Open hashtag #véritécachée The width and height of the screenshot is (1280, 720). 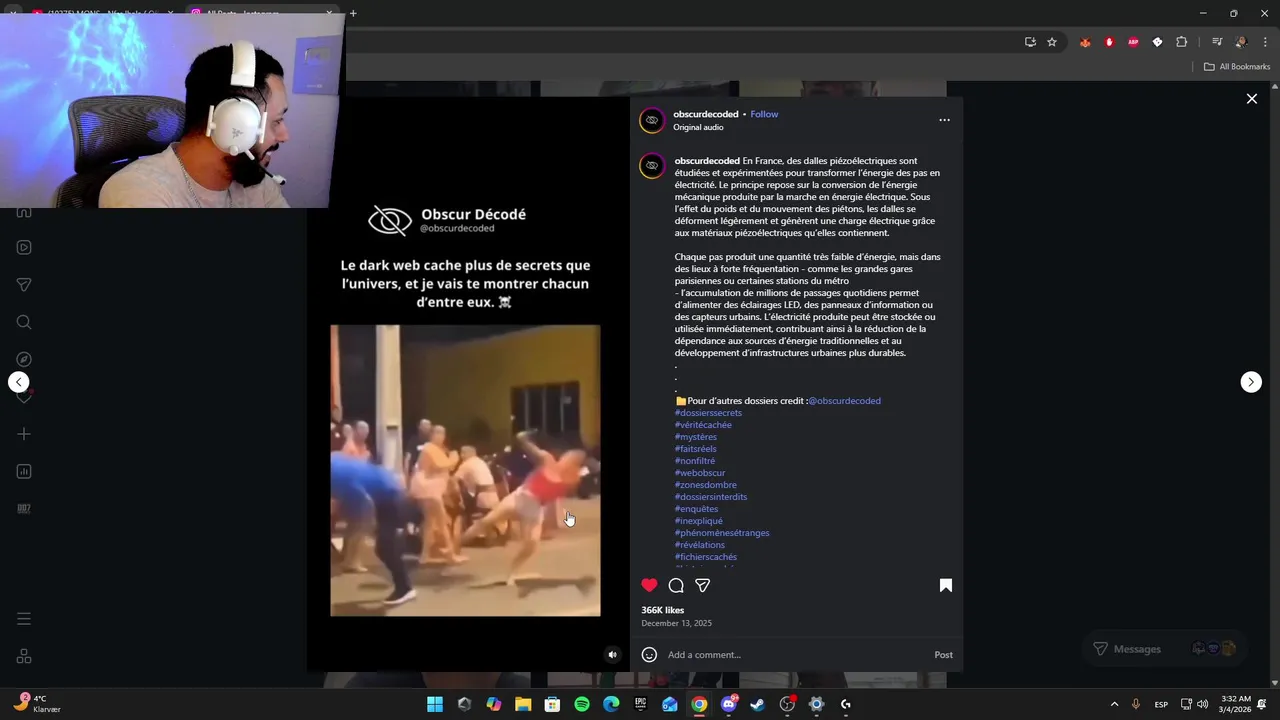(x=703, y=425)
